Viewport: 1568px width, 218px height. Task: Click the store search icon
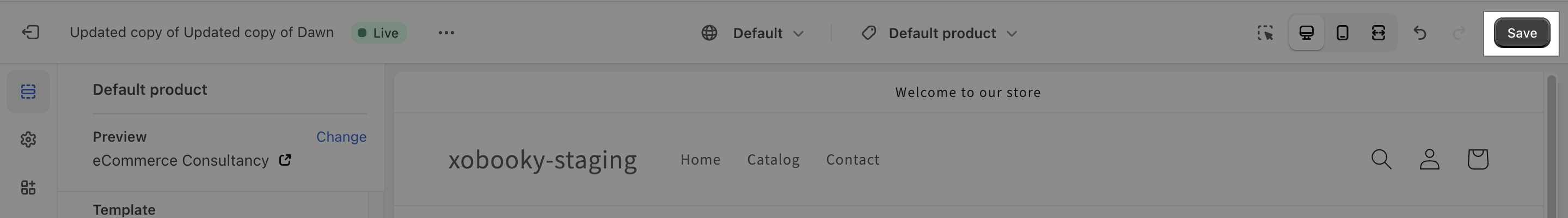pos(1381,160)
